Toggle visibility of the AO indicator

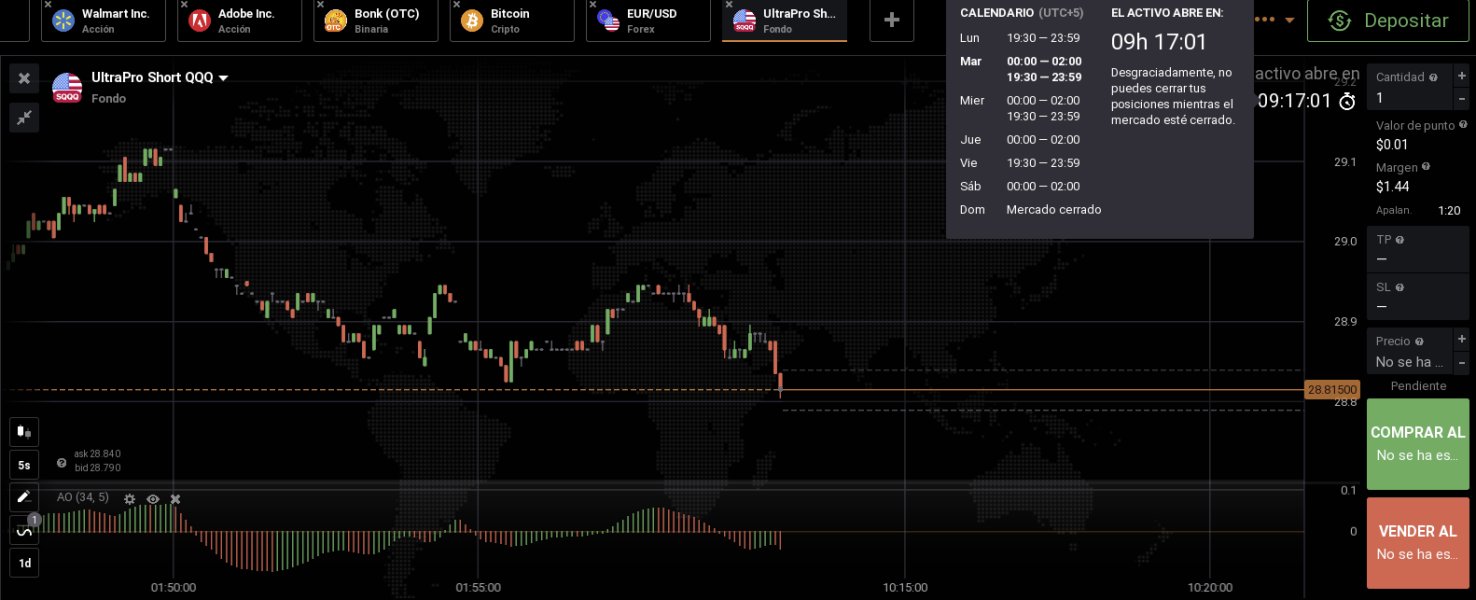(153, 498)
